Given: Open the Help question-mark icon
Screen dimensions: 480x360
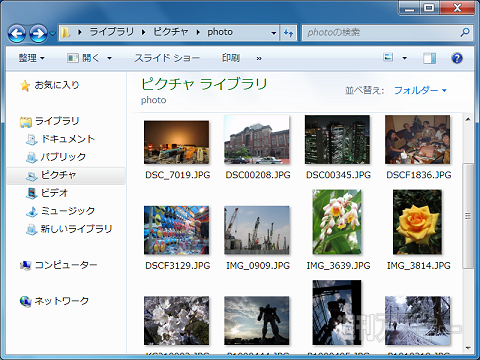Looking at the screenshot, I should pos(457,58).
